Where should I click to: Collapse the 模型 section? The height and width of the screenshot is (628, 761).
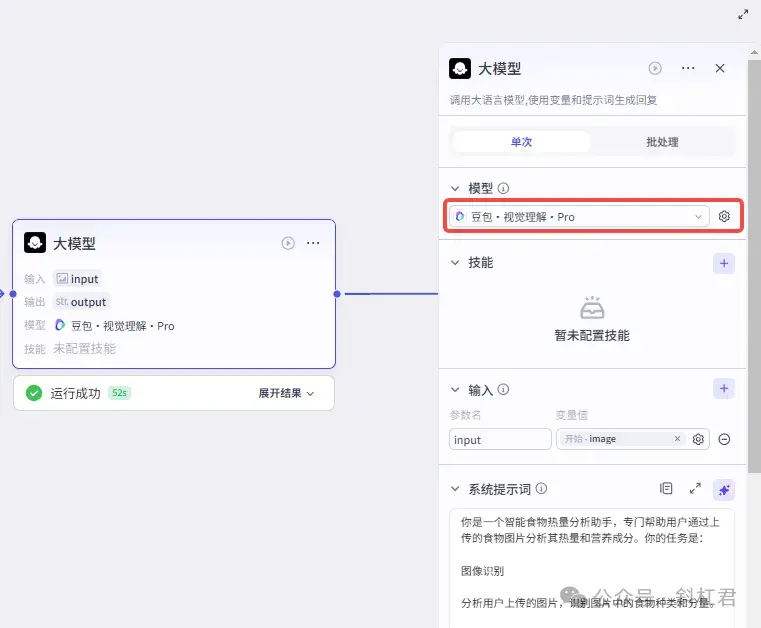click(x=455, y=188)
